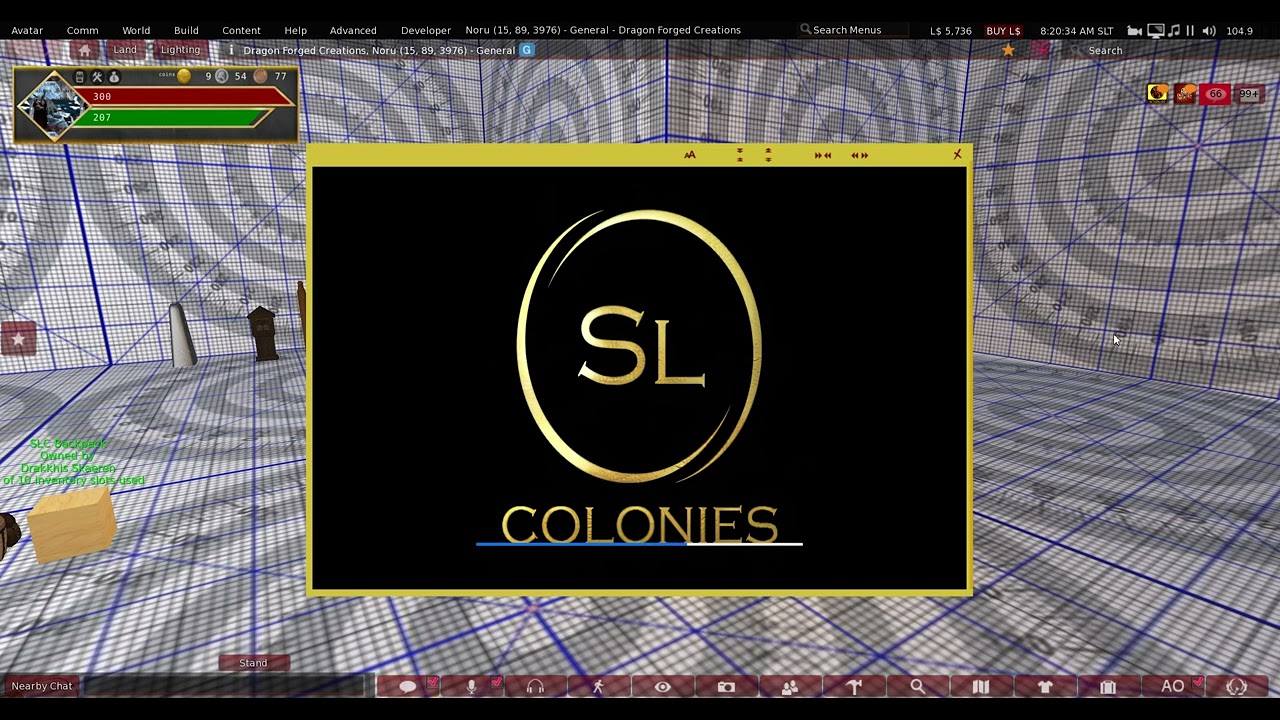Click the Nearby Chat input field
The width and height of the screenshot is (1280, 720).
tap(225, 686)
